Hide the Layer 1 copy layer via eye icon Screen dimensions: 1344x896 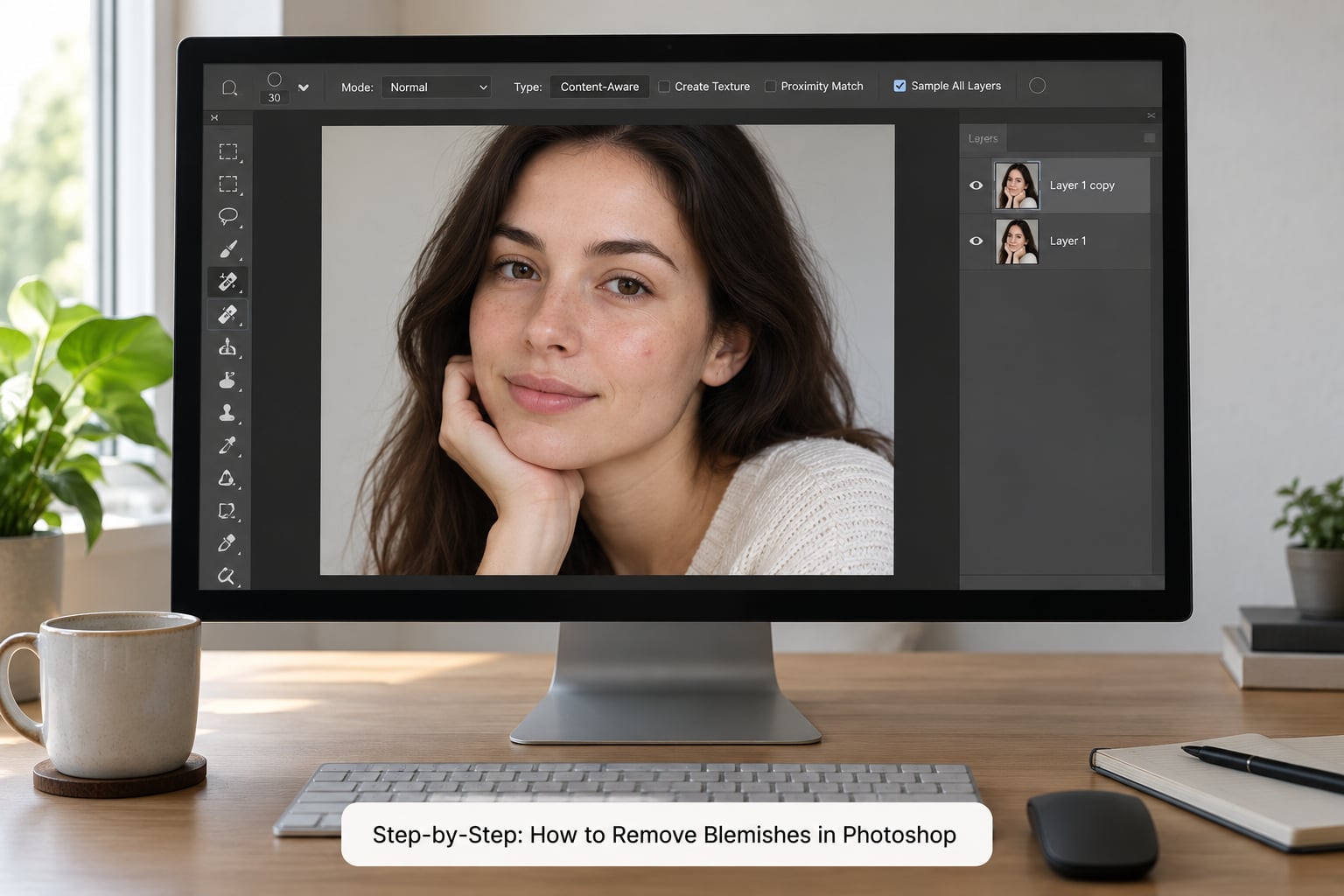click(x=976, y=185)
